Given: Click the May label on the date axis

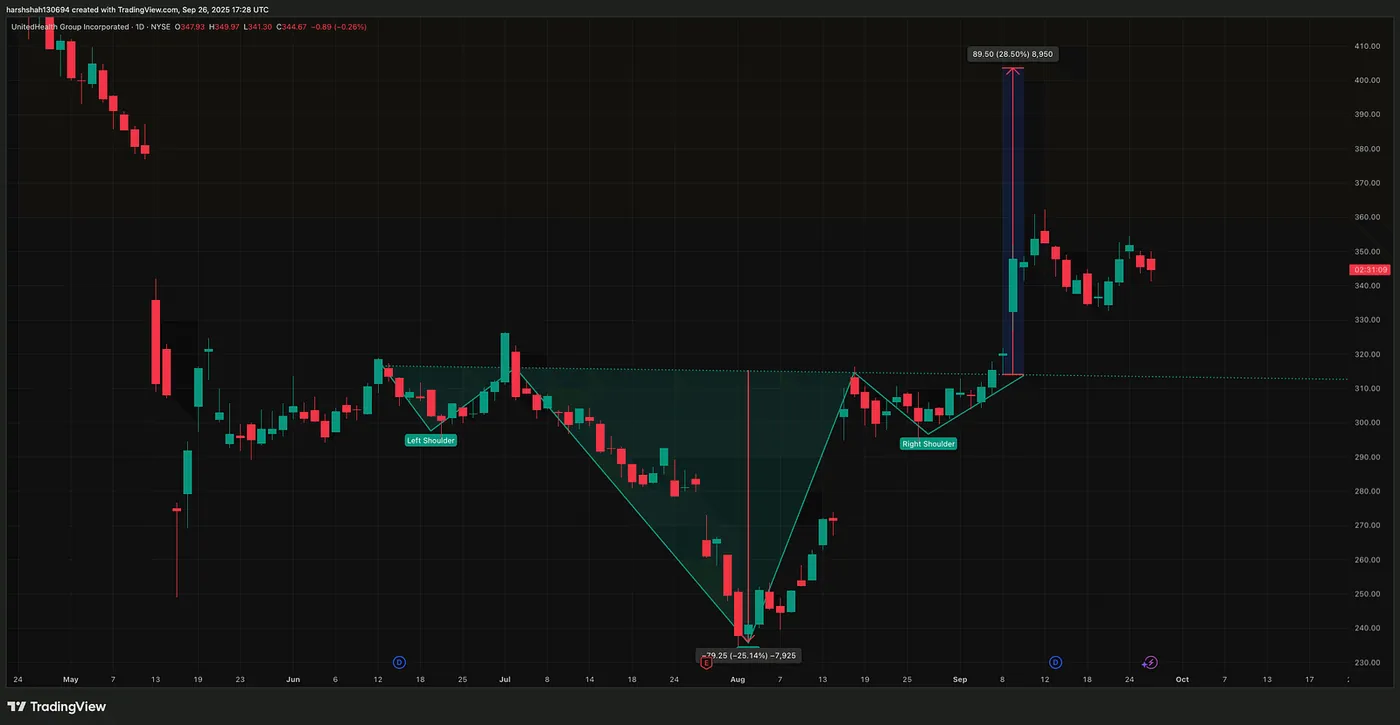Looking at the screenshot, I should coord(70,679).
